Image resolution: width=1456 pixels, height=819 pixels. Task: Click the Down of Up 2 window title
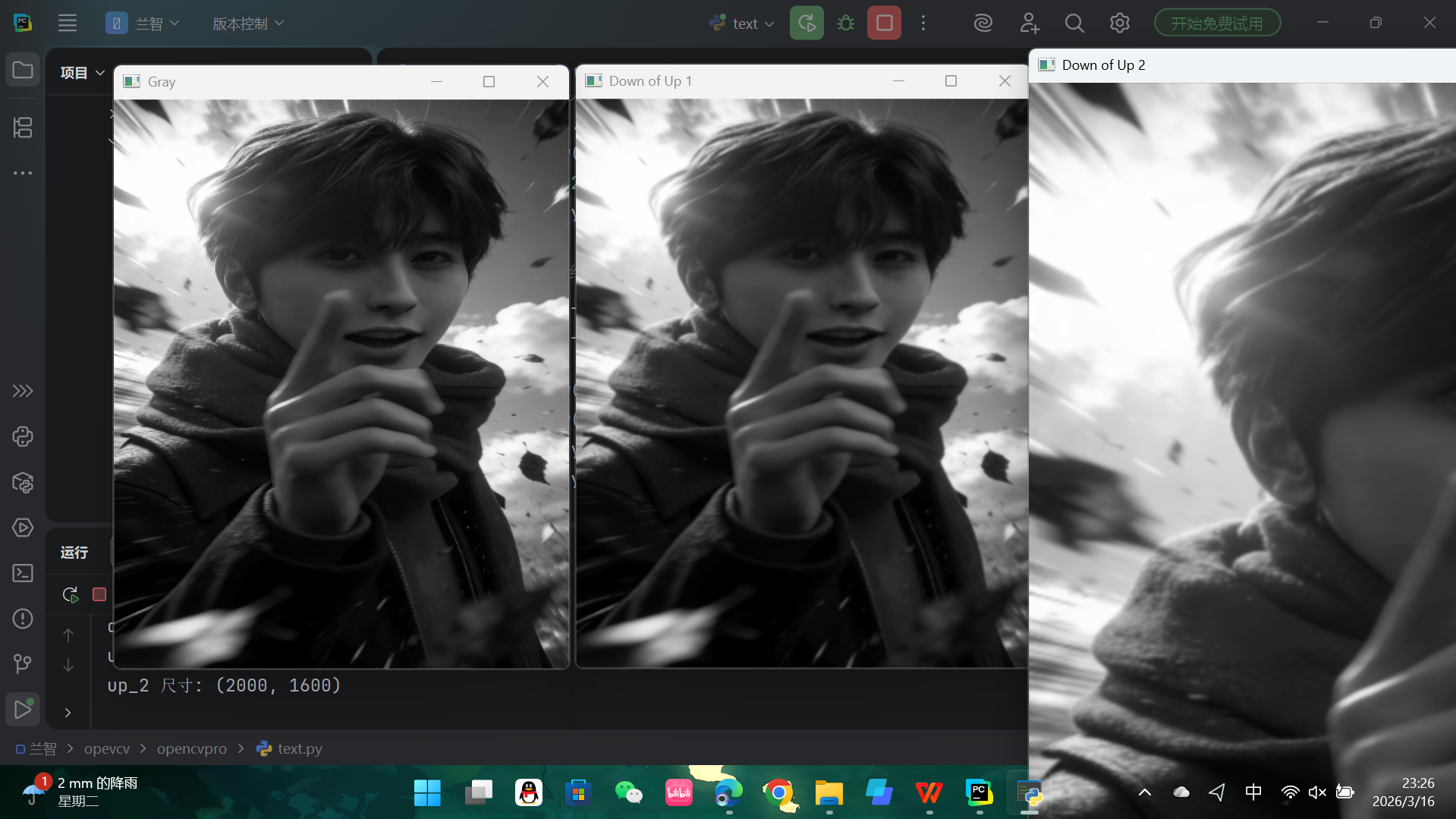[1104, 65]
